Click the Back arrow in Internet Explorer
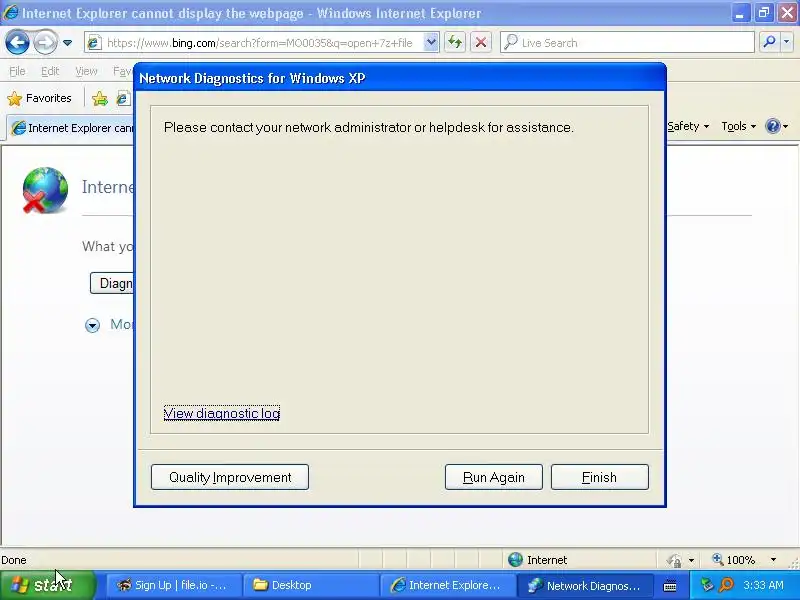The image size is (800, 600). click(17, 43)
